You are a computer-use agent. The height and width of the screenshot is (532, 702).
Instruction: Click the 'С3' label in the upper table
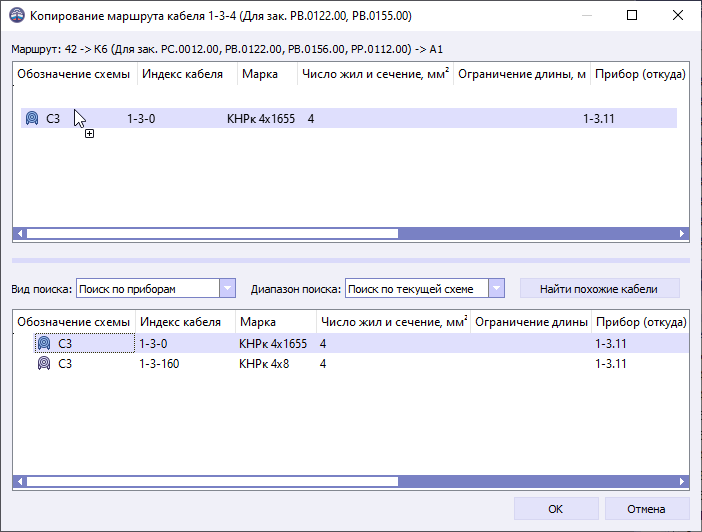click(x=53, y=119)
